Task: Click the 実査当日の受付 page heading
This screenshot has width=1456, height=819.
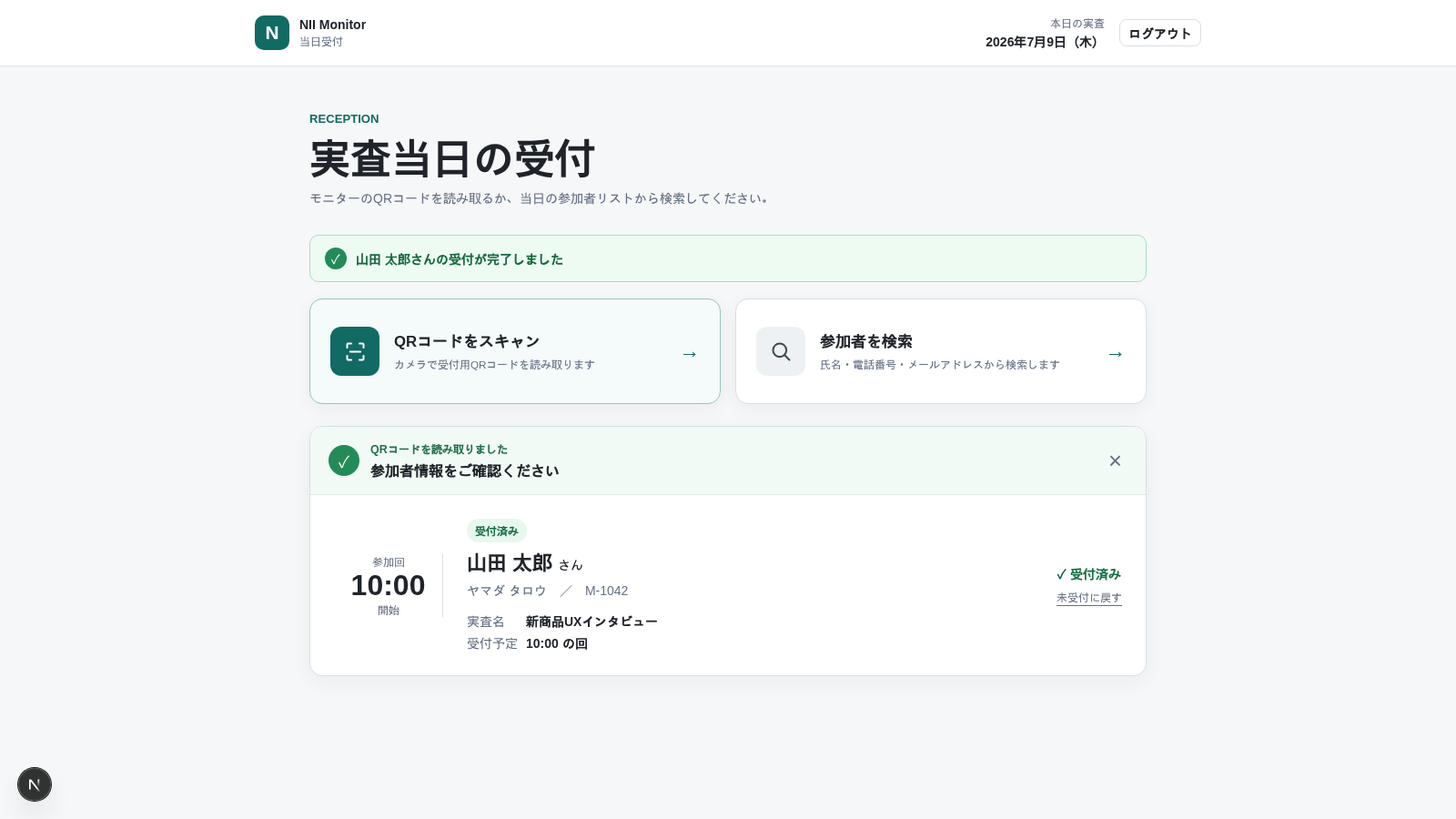Action: [452, 158]
